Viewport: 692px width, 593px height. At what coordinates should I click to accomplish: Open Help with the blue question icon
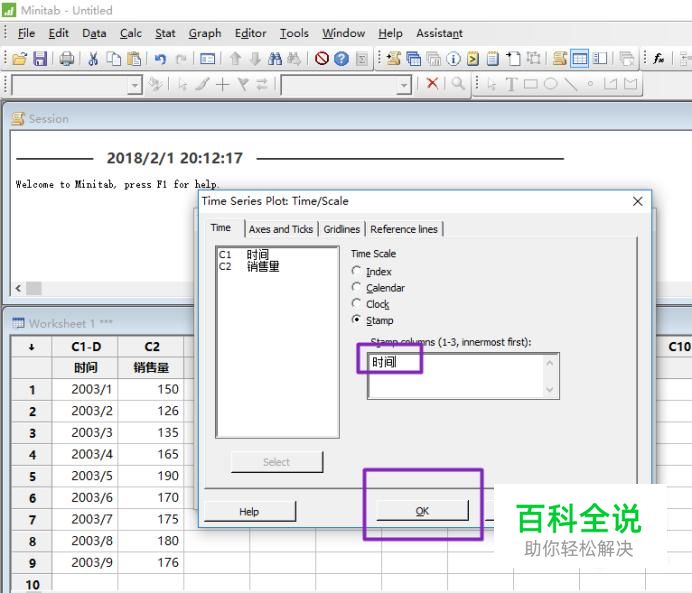point(341,59)
